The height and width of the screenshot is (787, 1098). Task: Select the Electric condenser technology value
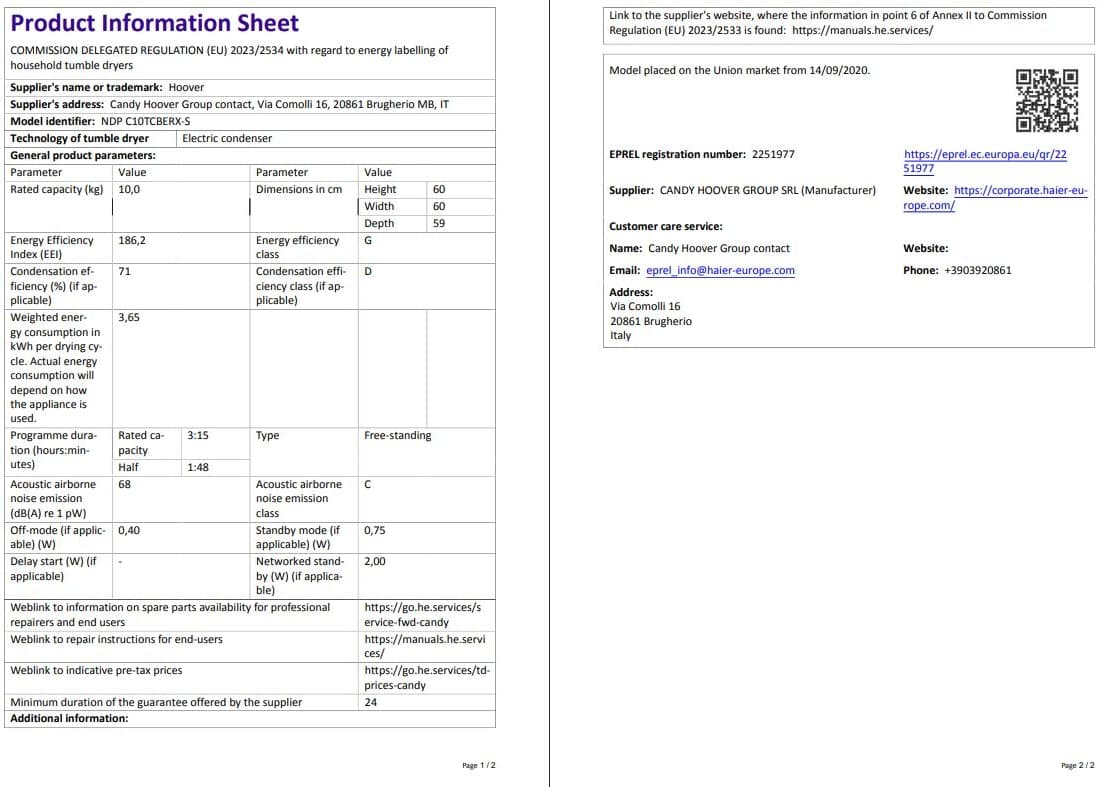pyautogui.click(x=227, y=138)
